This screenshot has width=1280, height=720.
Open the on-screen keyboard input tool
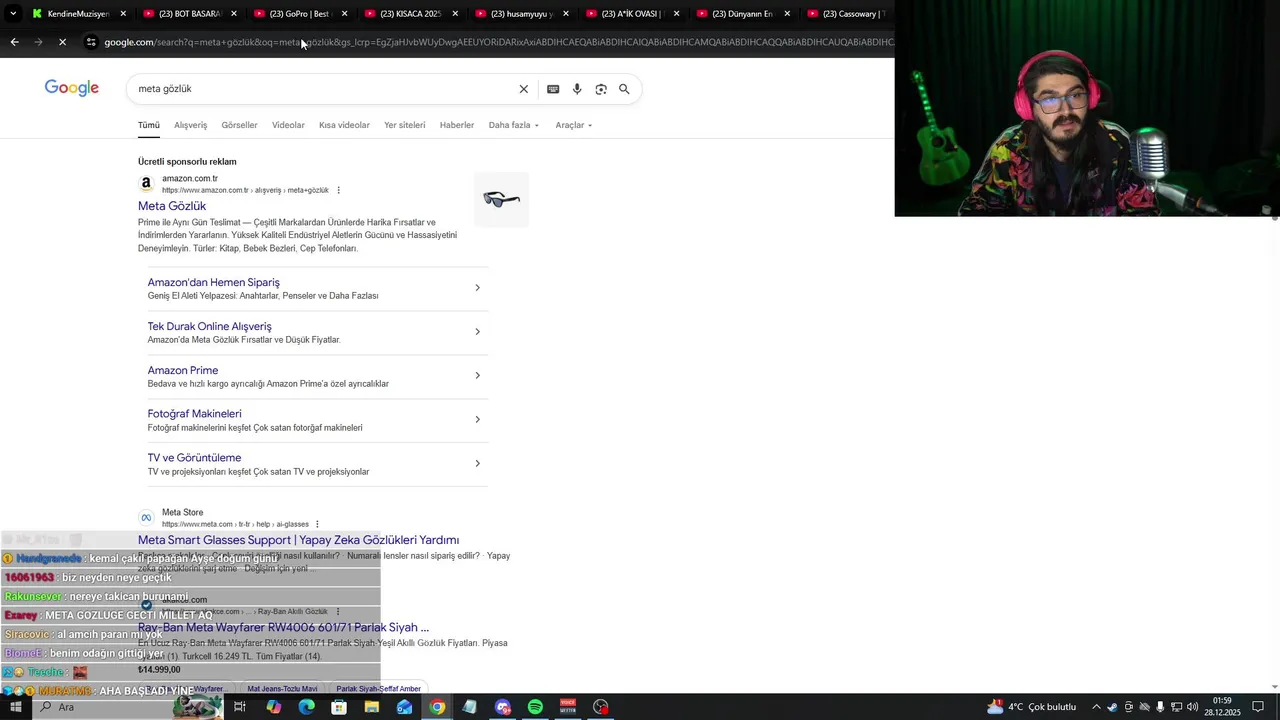[x=553, y=89]
